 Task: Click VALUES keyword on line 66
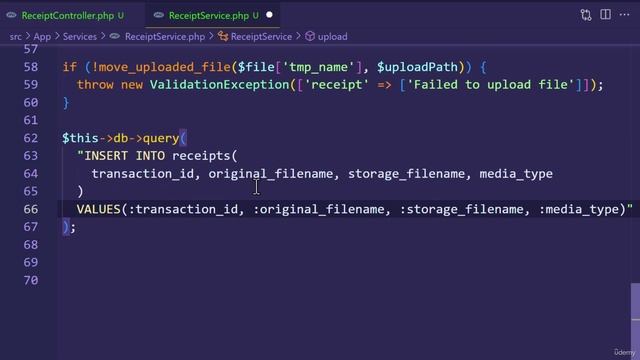[x=98, y=209]
